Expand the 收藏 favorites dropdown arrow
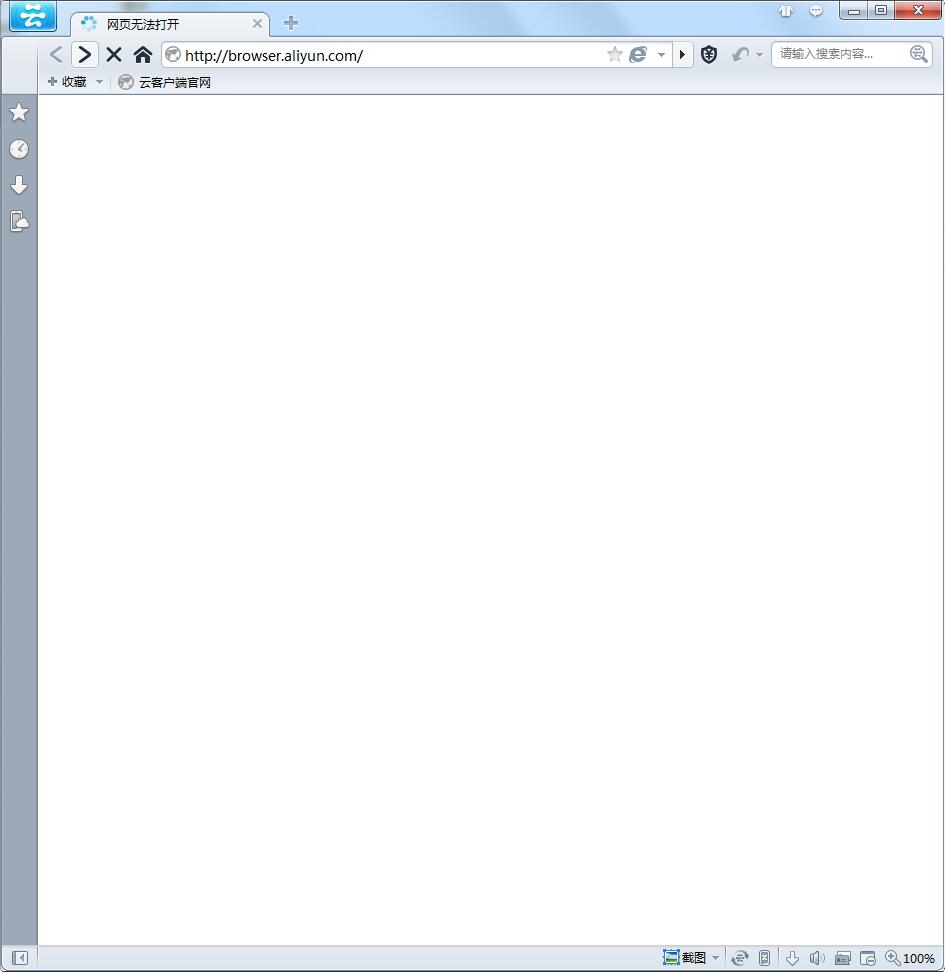945x972 pixels. [99, 82]
